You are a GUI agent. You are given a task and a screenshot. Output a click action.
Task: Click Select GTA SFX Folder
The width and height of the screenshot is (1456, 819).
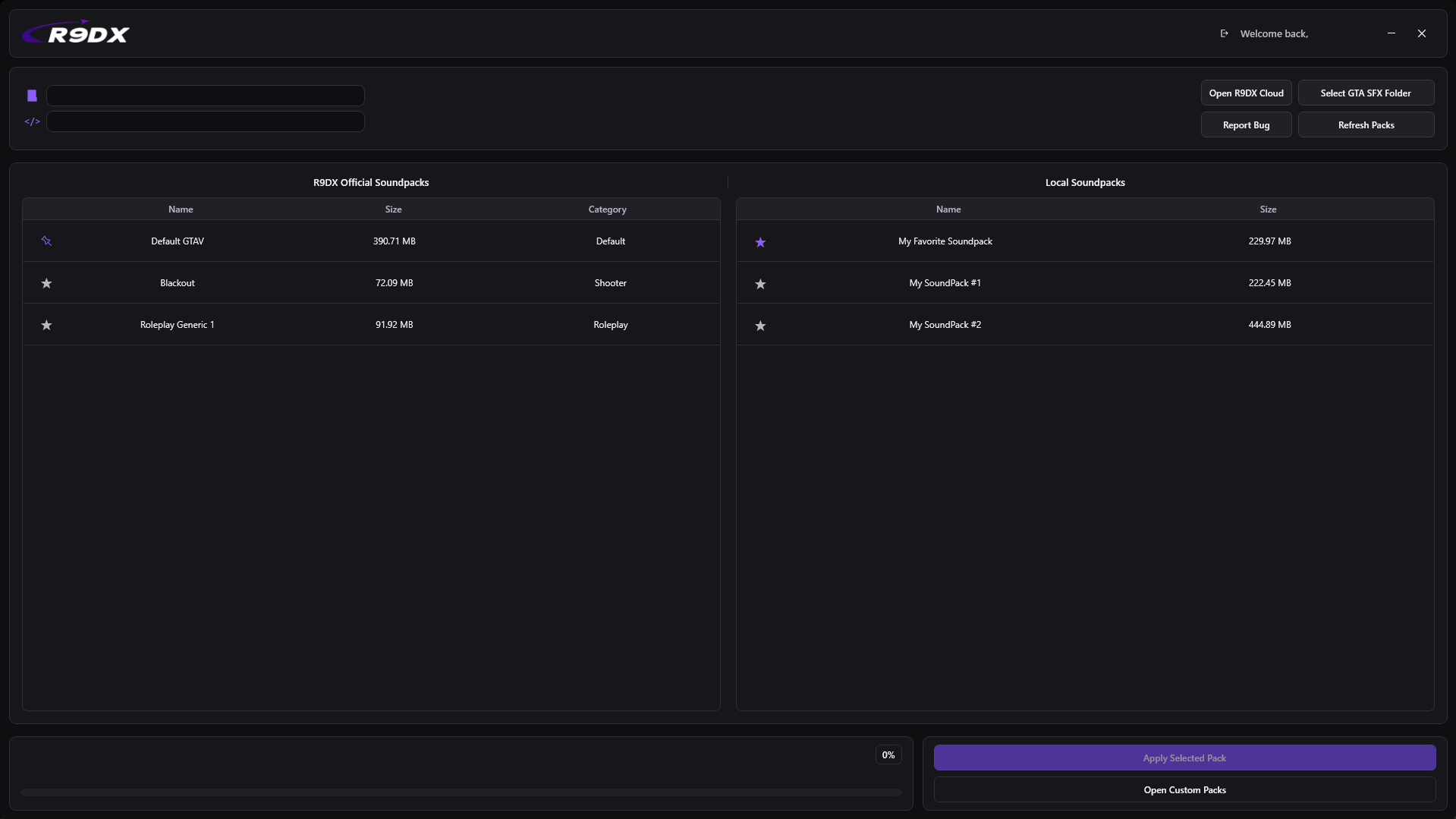tap(1366, 92)
